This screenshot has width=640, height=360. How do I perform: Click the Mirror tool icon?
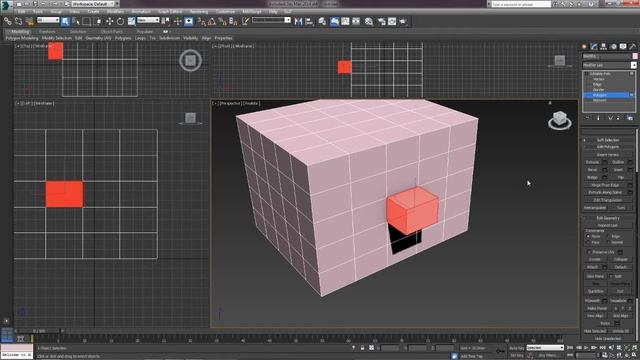pyautogui.click(x=298, y=21)
